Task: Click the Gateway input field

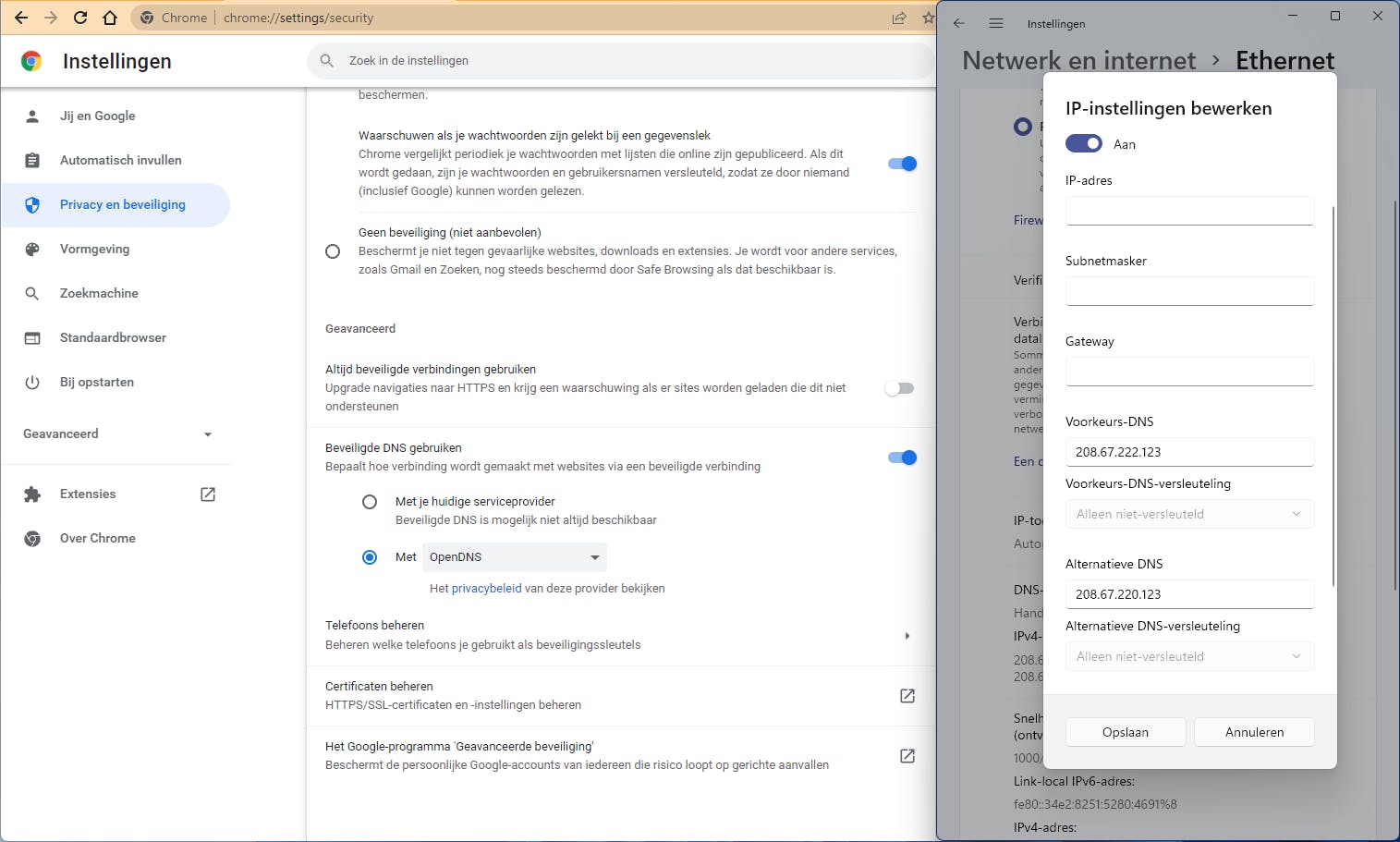Action: coord(1189,372)
